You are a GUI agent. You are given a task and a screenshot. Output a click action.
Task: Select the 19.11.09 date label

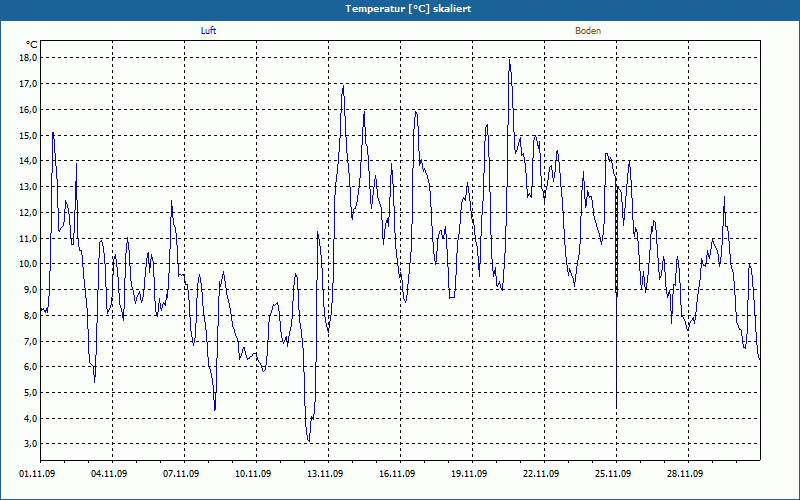coord(468,474)
